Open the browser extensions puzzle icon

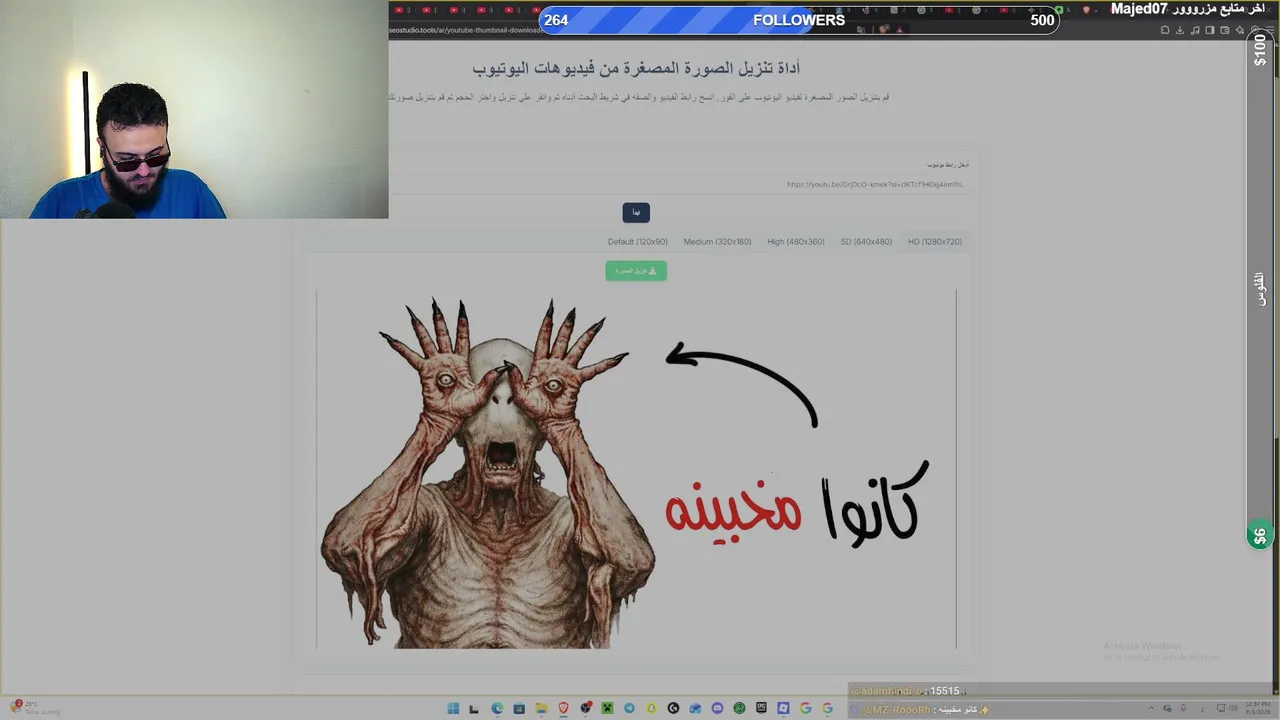tap(1166, 30)
